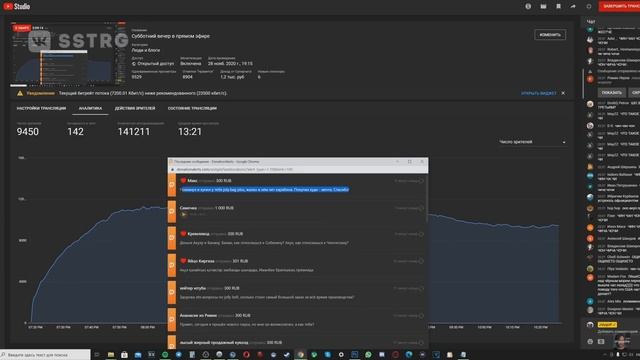Click the orange icon beside the Макс donation

tap(172, 184)
